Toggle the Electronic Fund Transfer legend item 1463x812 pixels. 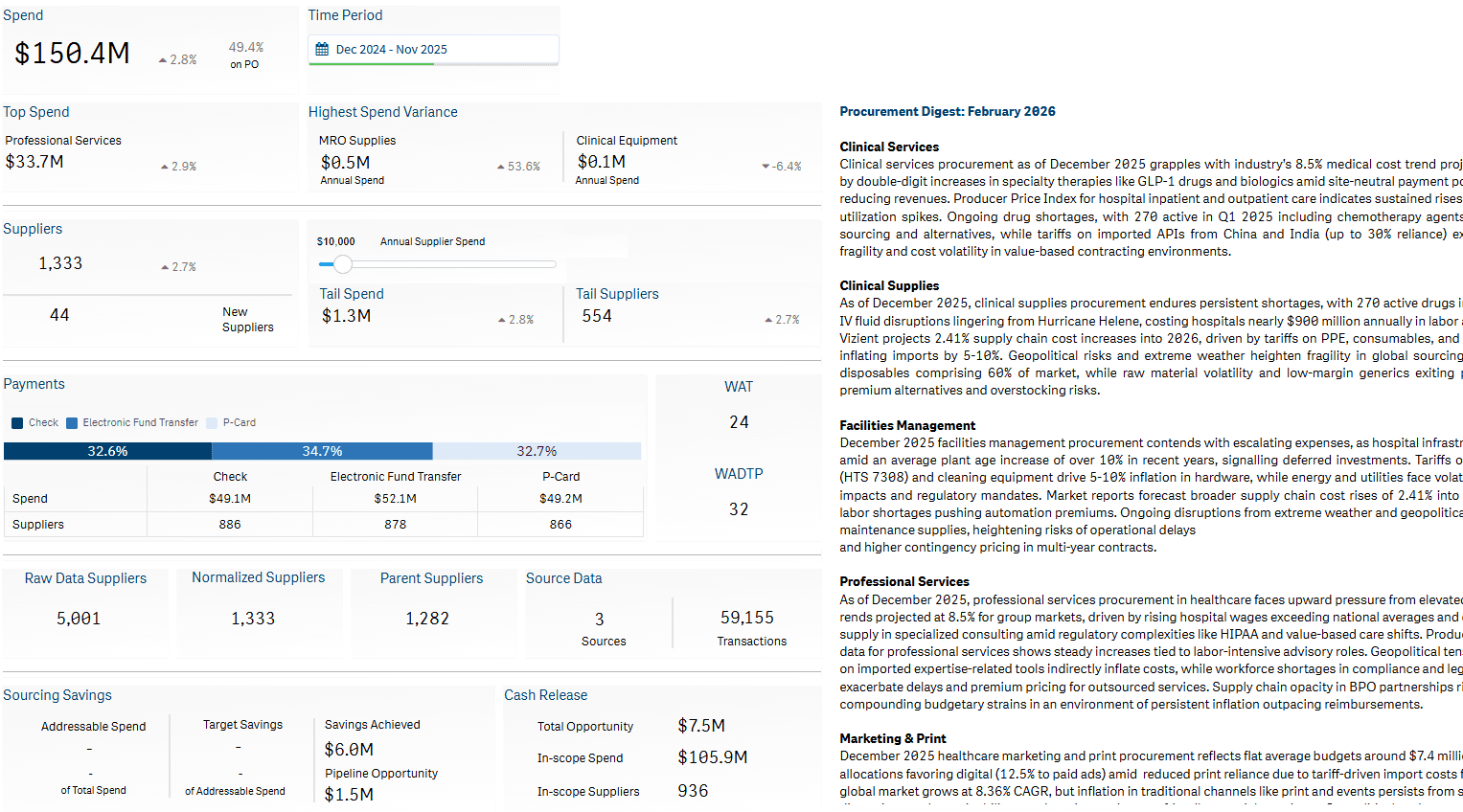coord(132,422)
